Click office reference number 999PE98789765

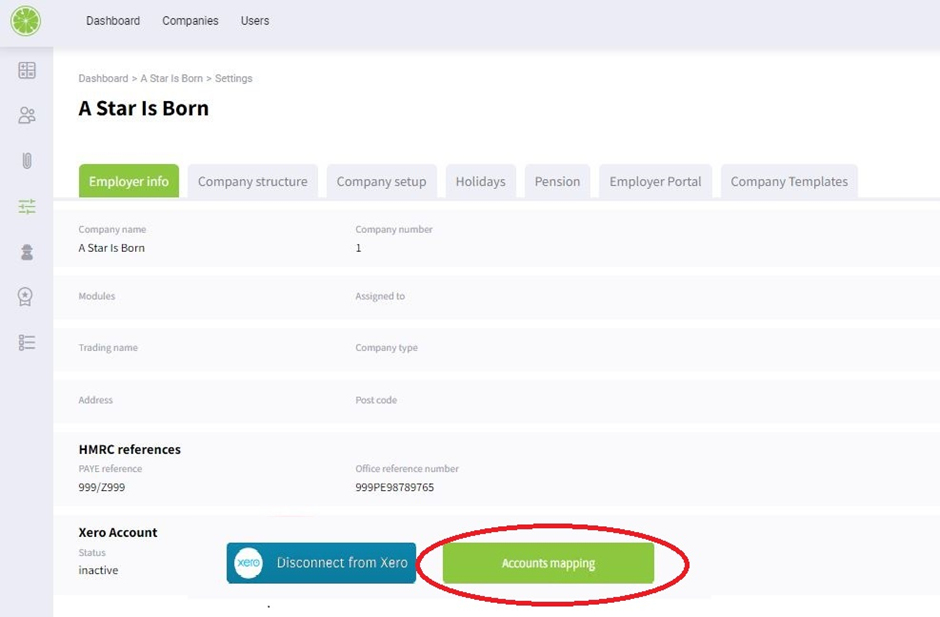point(394,487)
